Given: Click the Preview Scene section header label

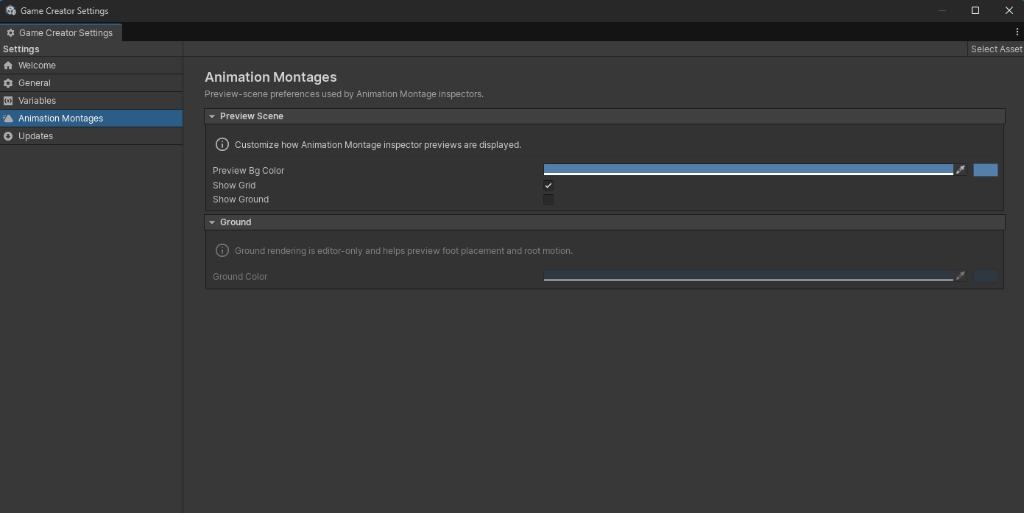Looking at the screenshot, I should point(251,116).
